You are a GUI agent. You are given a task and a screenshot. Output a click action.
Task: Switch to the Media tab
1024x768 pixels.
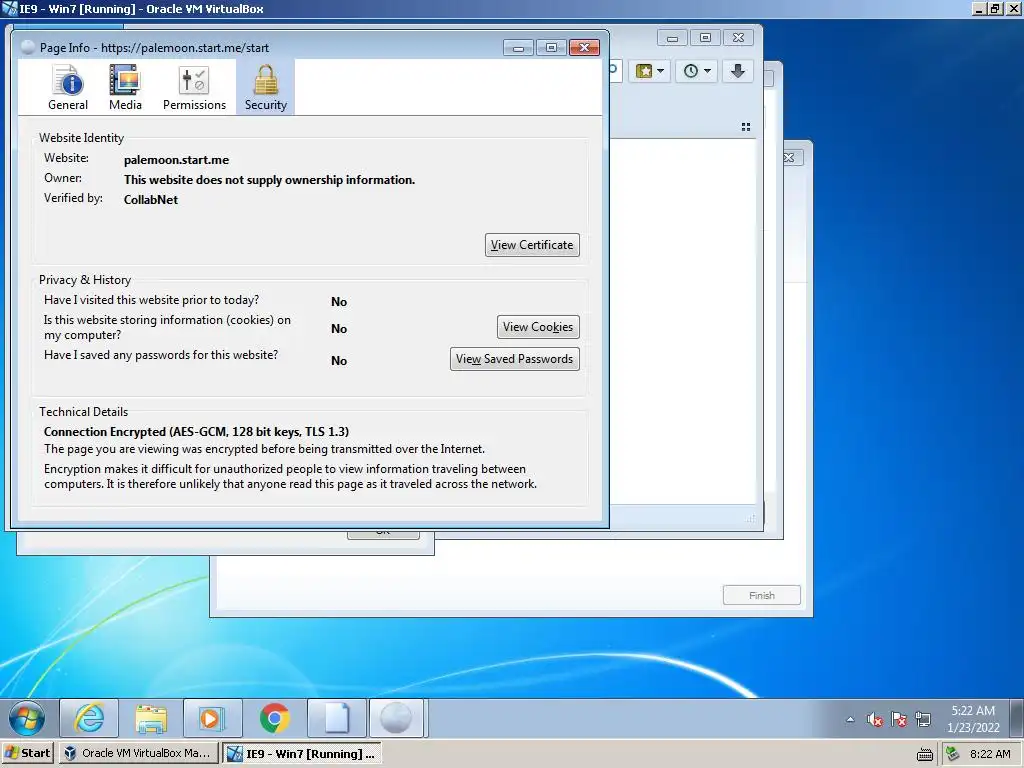click(125, 88)
